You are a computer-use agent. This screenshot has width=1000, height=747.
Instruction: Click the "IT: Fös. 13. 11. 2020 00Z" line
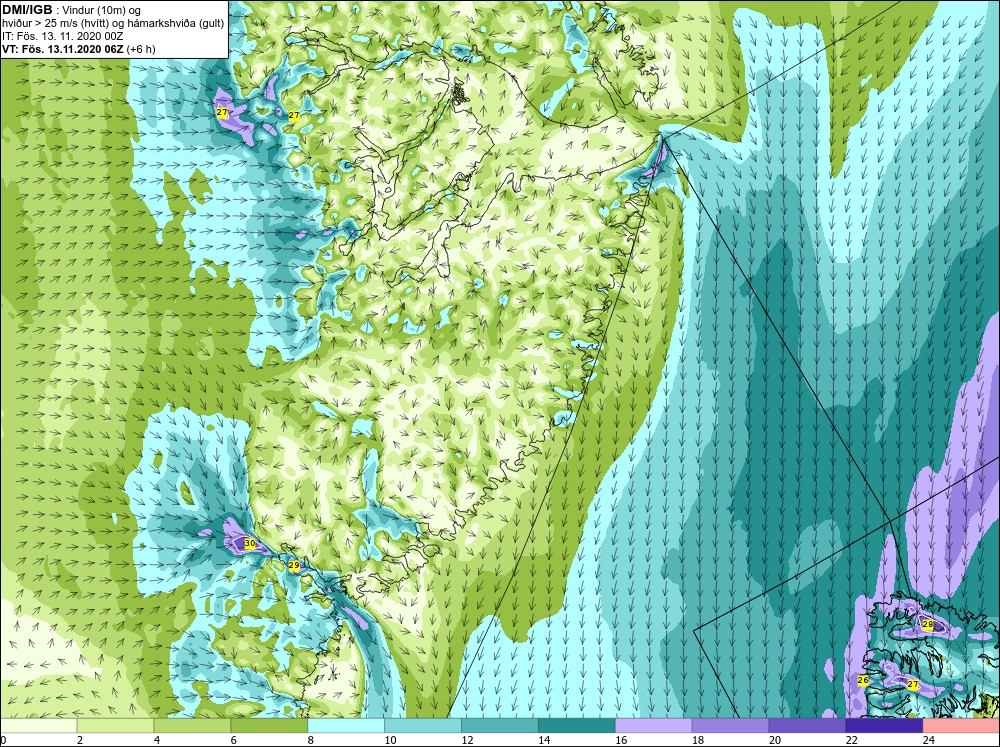click(62, 36)
